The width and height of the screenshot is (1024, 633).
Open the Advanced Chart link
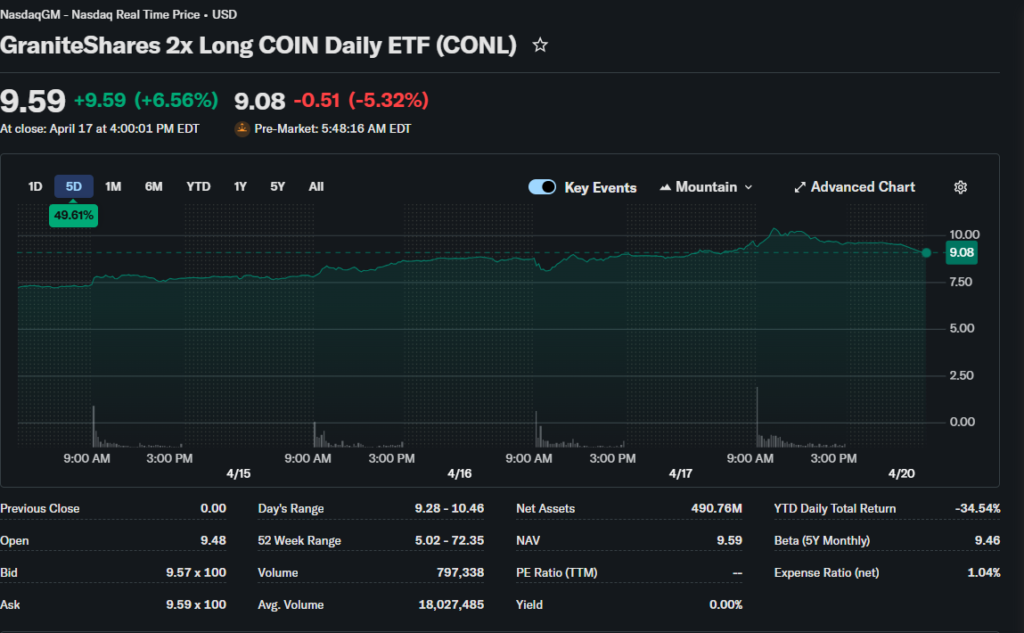[862, 187]
